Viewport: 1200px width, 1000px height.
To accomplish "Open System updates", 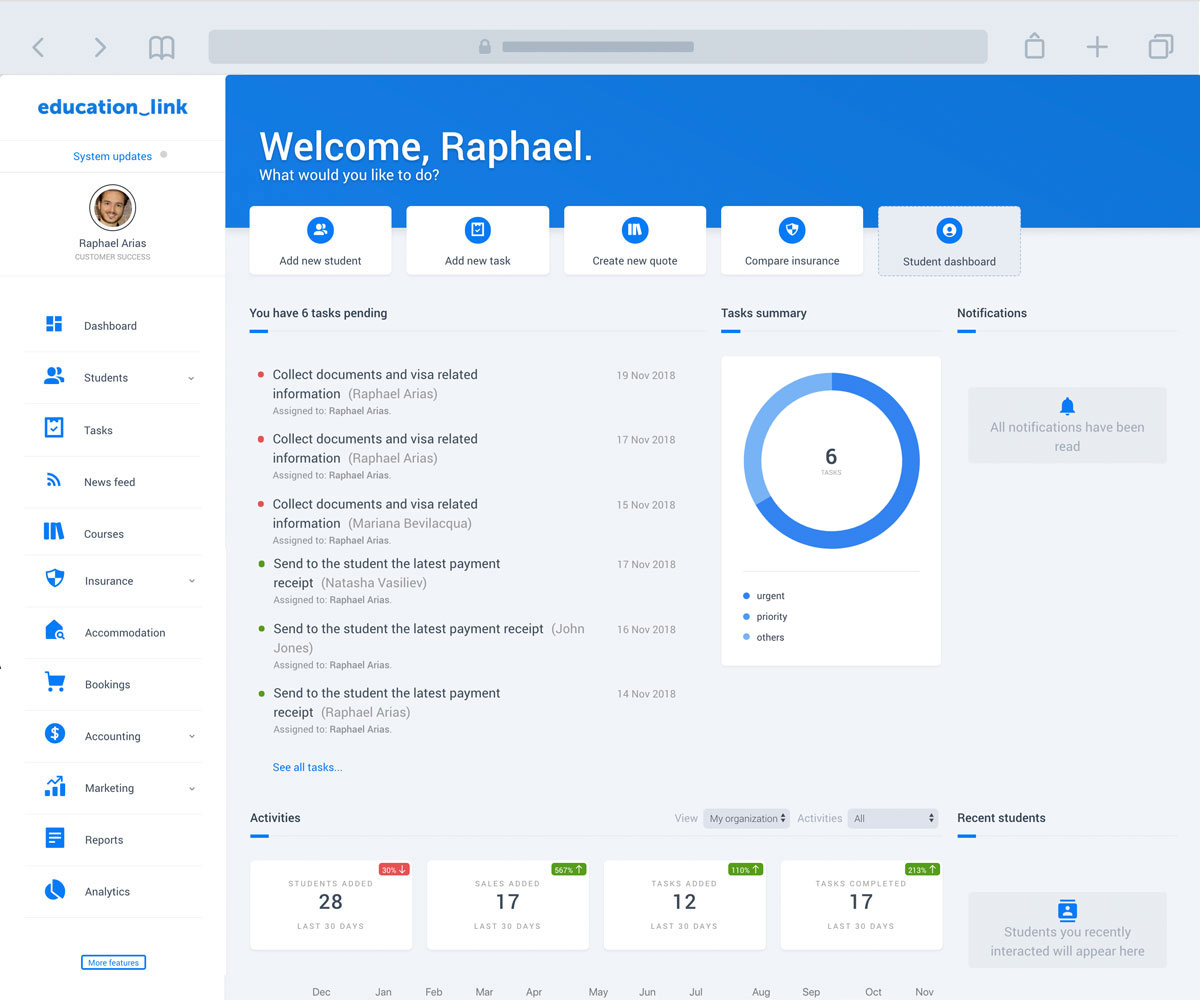I will (112, 156).
